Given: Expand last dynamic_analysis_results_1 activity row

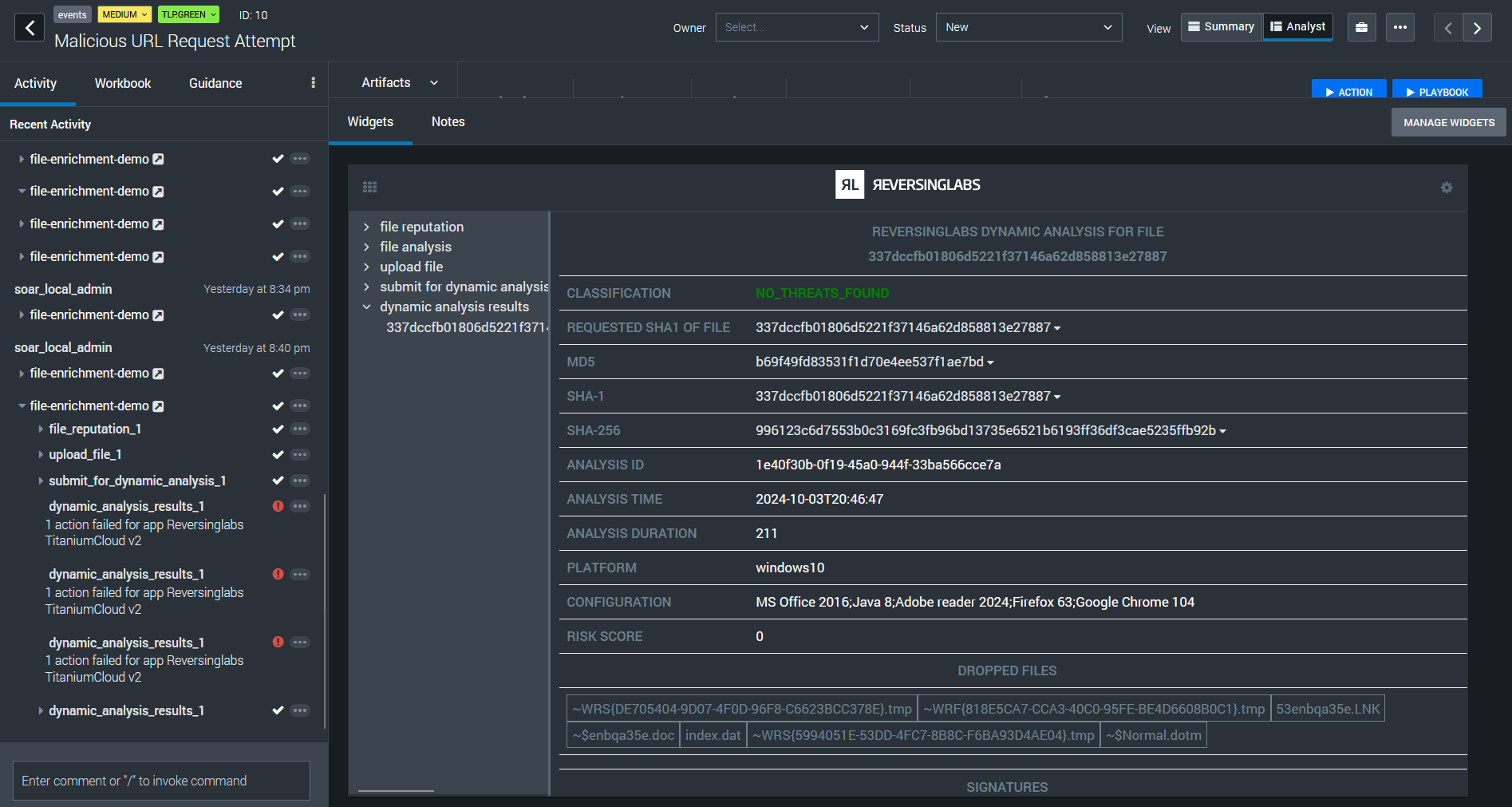Looking at the screenshot, I should (x=41, y=710).
